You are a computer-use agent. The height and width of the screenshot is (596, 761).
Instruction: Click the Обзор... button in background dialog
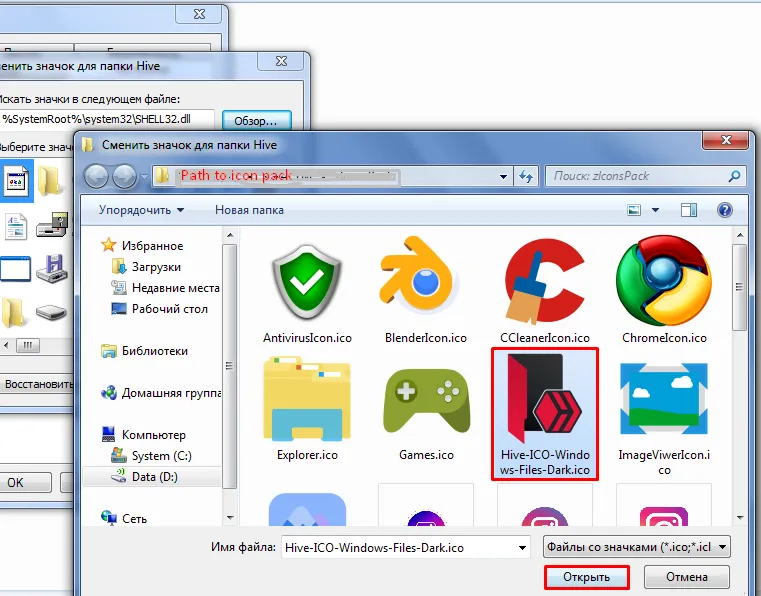[256, 120]
